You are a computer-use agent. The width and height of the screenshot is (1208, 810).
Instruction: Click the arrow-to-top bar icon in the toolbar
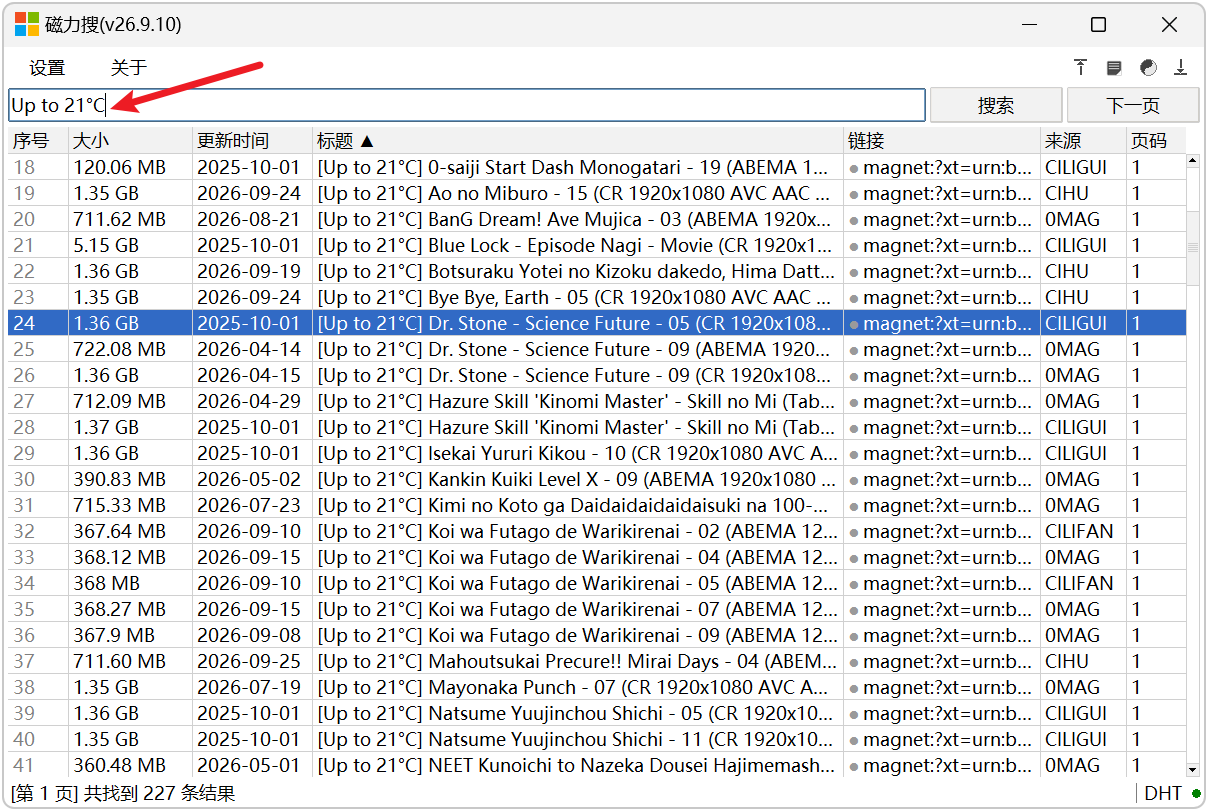(1081, 67)
